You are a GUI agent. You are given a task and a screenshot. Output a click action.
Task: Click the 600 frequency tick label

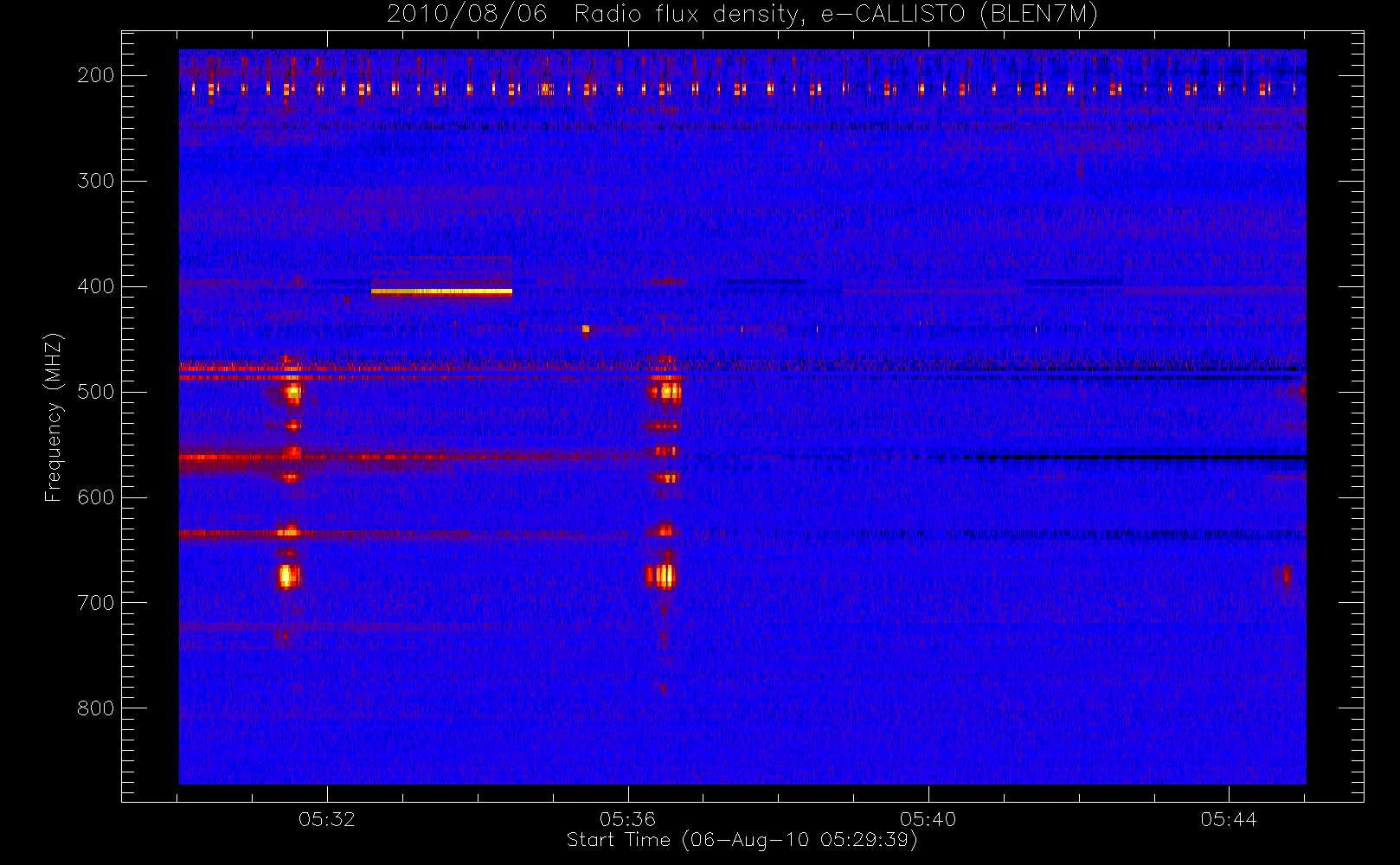point(96,497)
